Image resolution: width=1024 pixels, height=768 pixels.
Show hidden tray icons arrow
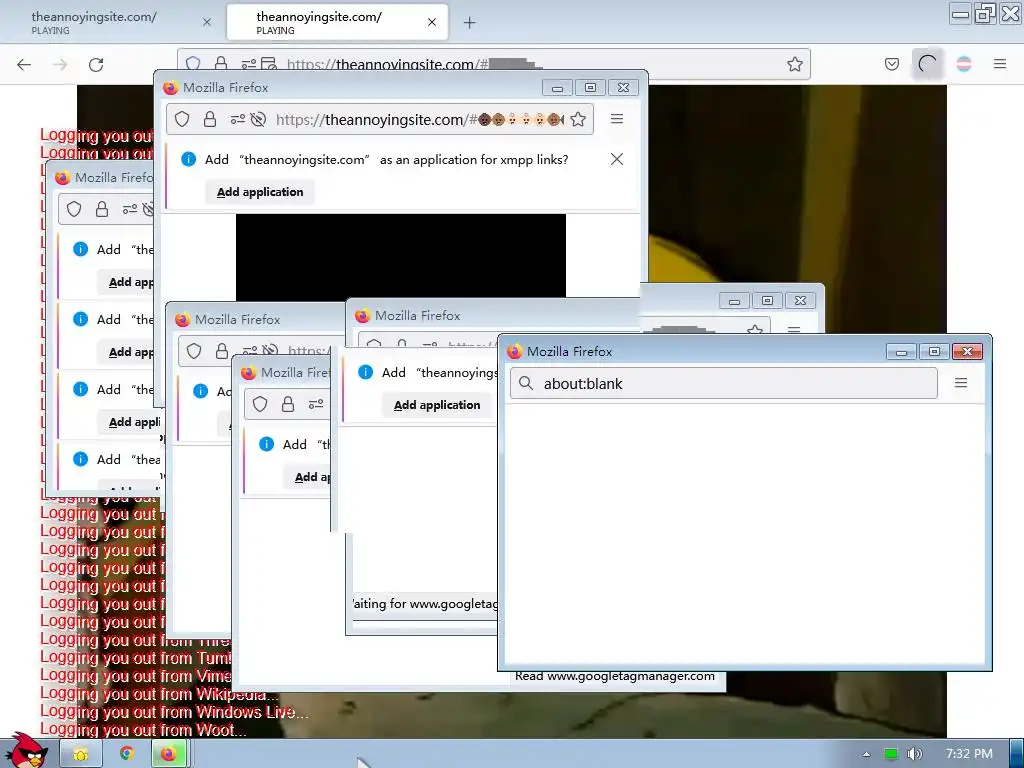coord(866,754)
